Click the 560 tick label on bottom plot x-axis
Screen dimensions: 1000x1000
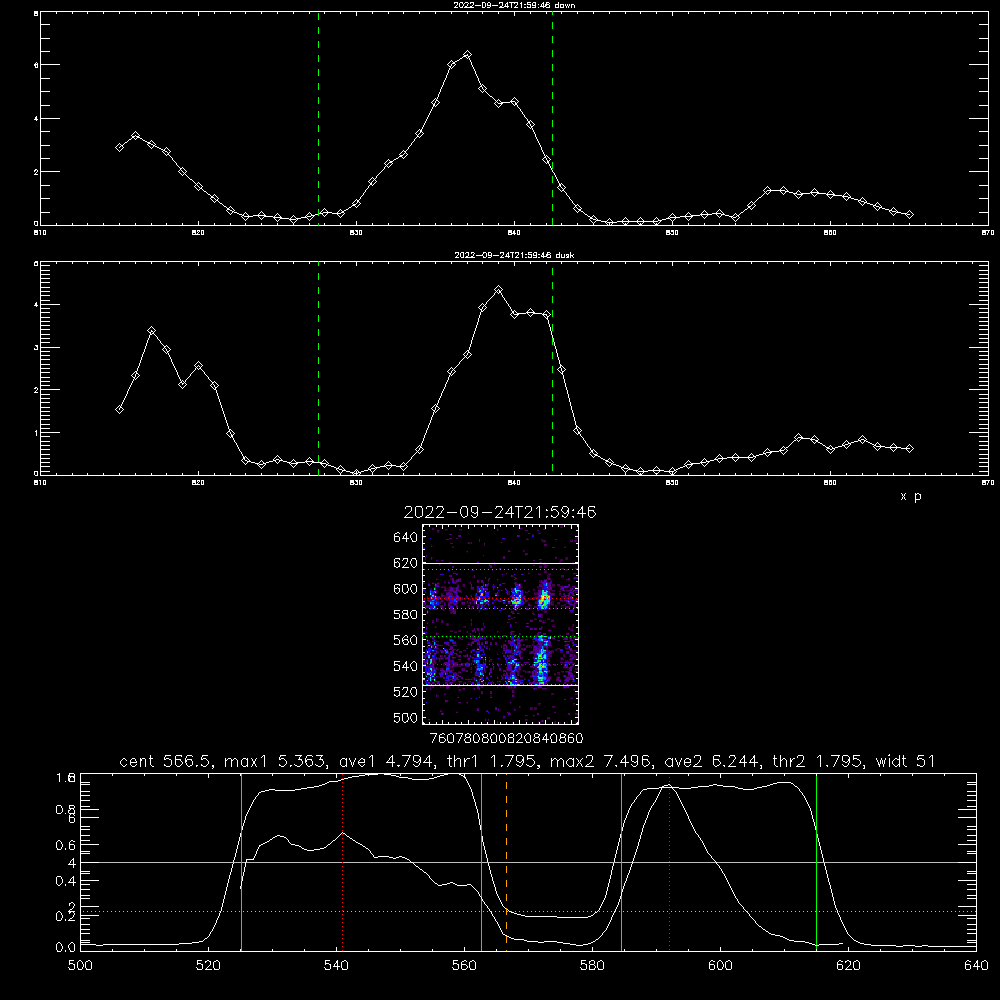(464, 966)
